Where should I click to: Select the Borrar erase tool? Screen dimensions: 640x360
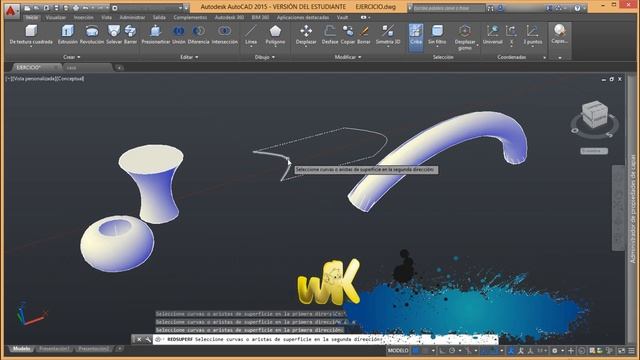pyautogui.click(x=364, y=34)
